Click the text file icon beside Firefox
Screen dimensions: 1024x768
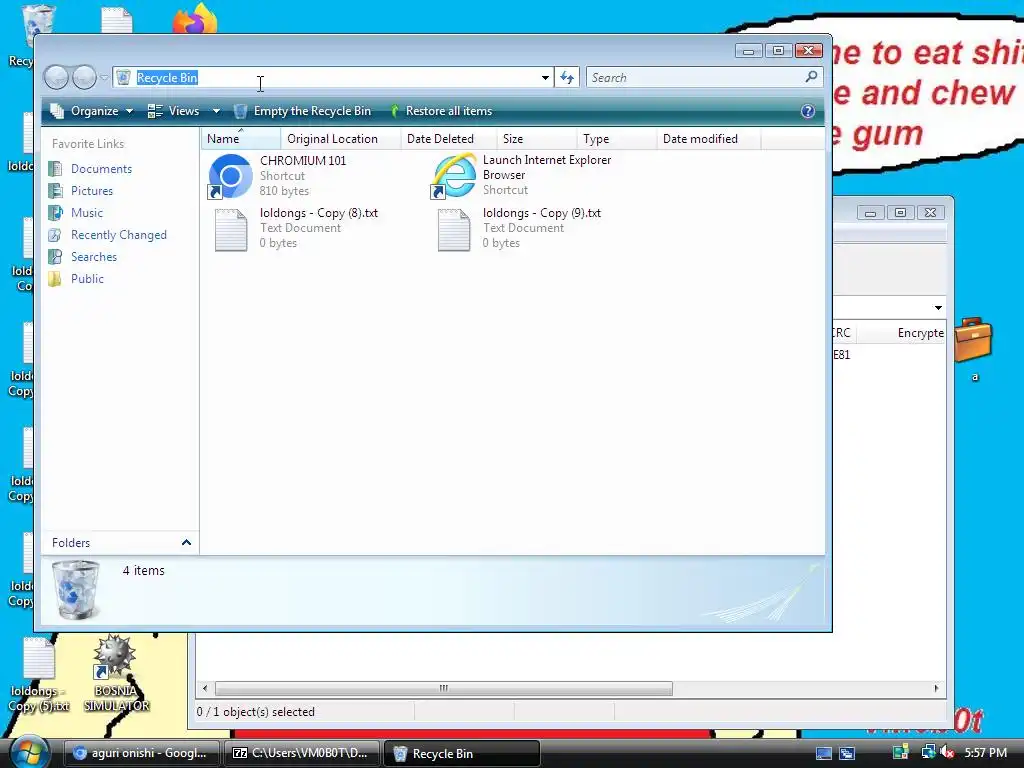pyautogui.click(x=117, y=20)
